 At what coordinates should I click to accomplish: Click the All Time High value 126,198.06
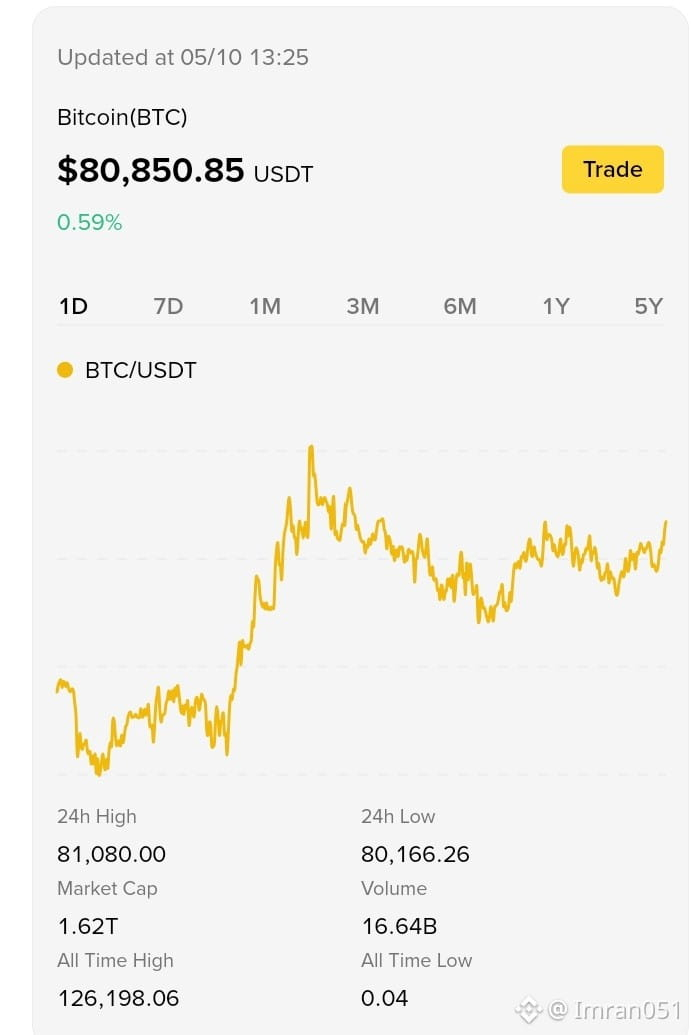pos(118,998)
